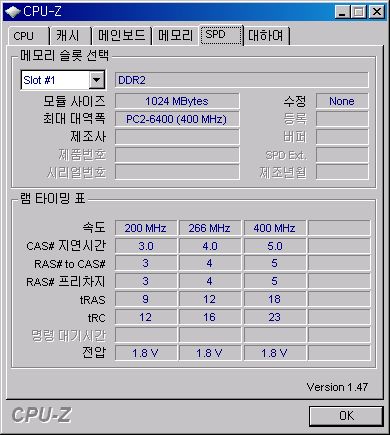Screen dimensions: 390x435
Task: Click the RAS# to CAS# label
Action: pos(70,264)
